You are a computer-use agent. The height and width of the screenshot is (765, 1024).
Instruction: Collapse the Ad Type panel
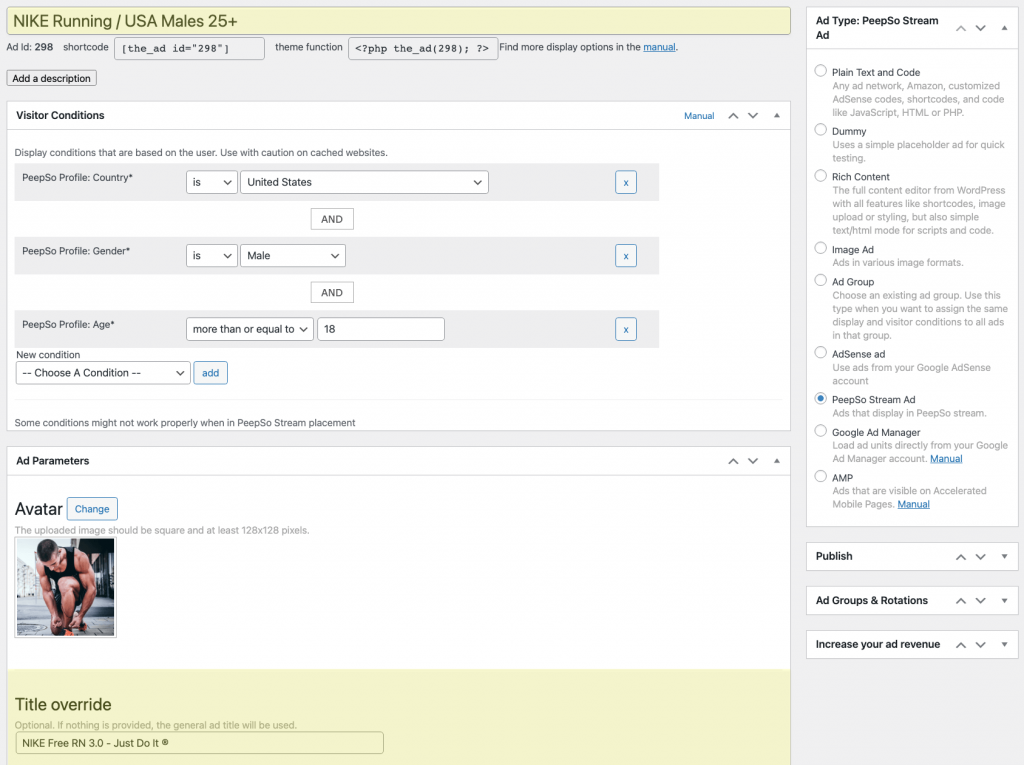tap(1004, 28)
